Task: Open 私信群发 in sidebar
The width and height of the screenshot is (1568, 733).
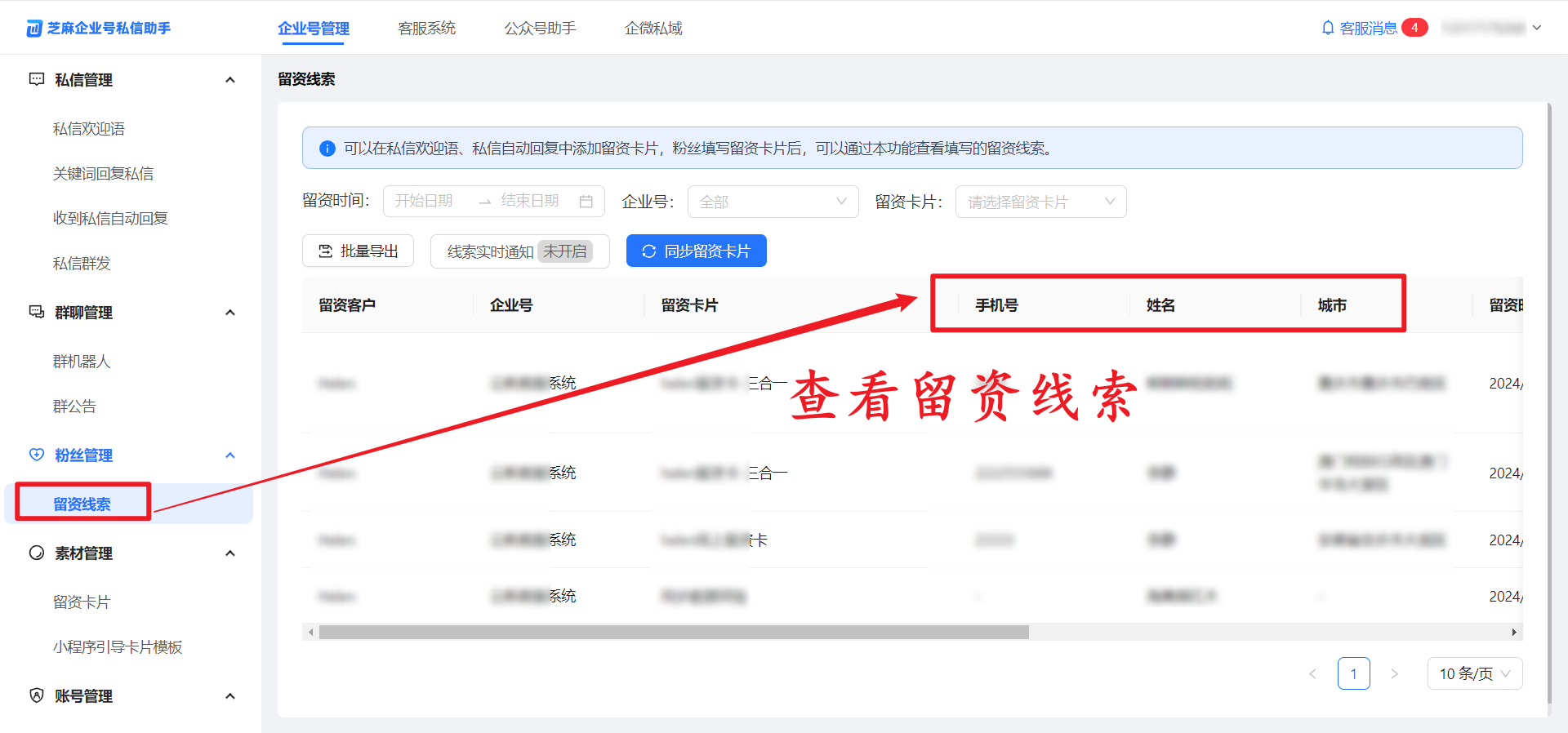Action: coord(82,264)
